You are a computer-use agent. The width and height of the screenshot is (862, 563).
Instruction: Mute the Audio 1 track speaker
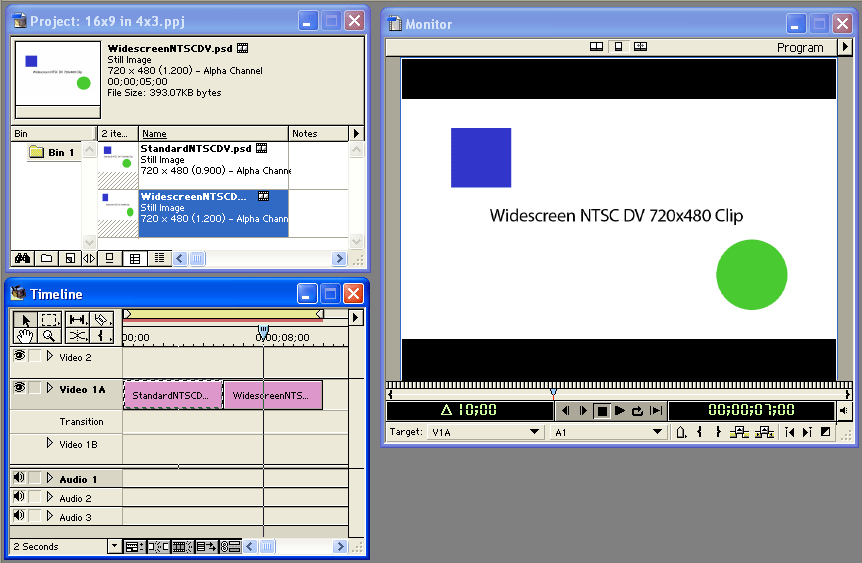(19, 479)
